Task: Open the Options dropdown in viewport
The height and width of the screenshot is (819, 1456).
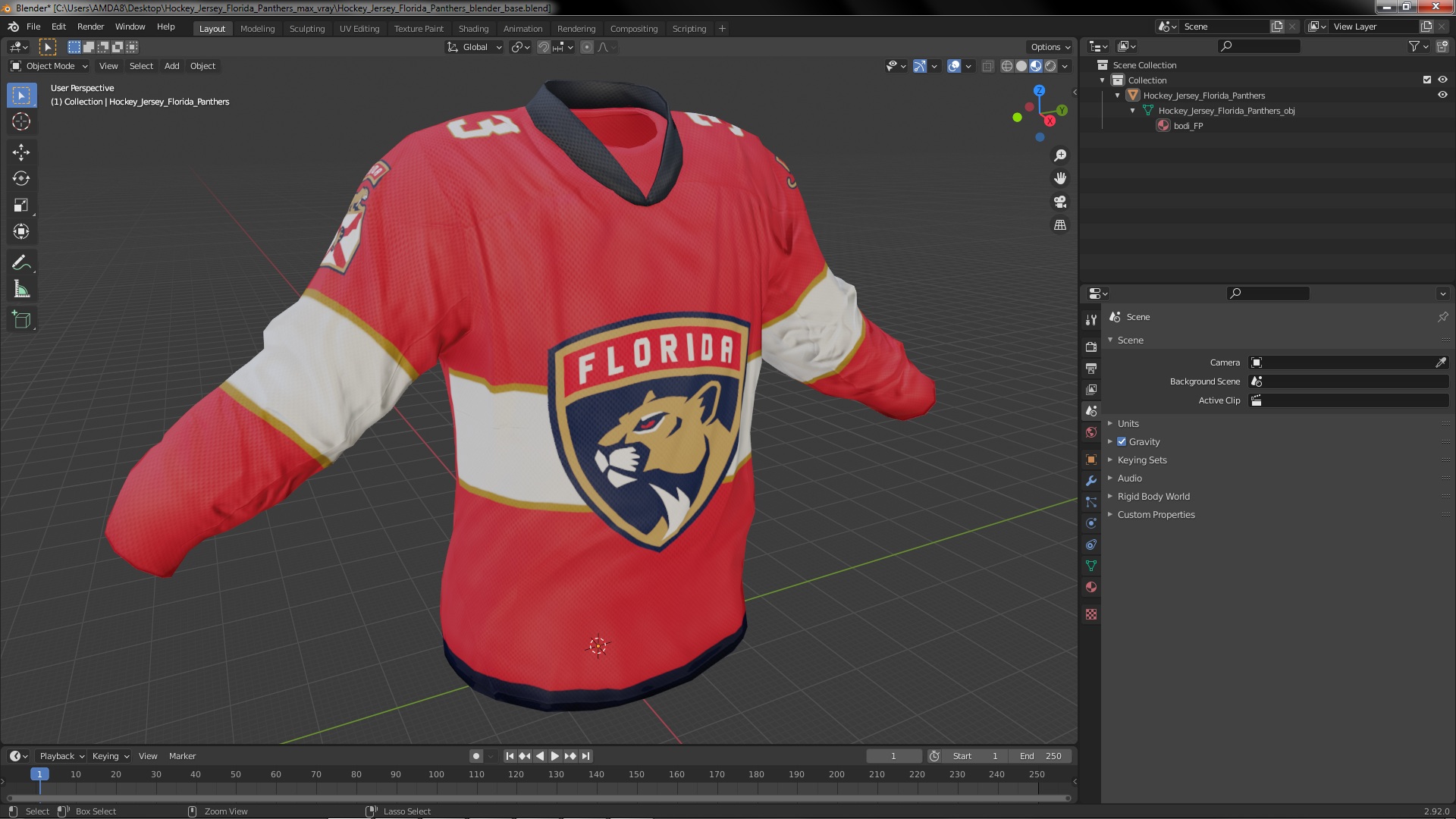Action: pyautogui.click(x=1050, y=47)
